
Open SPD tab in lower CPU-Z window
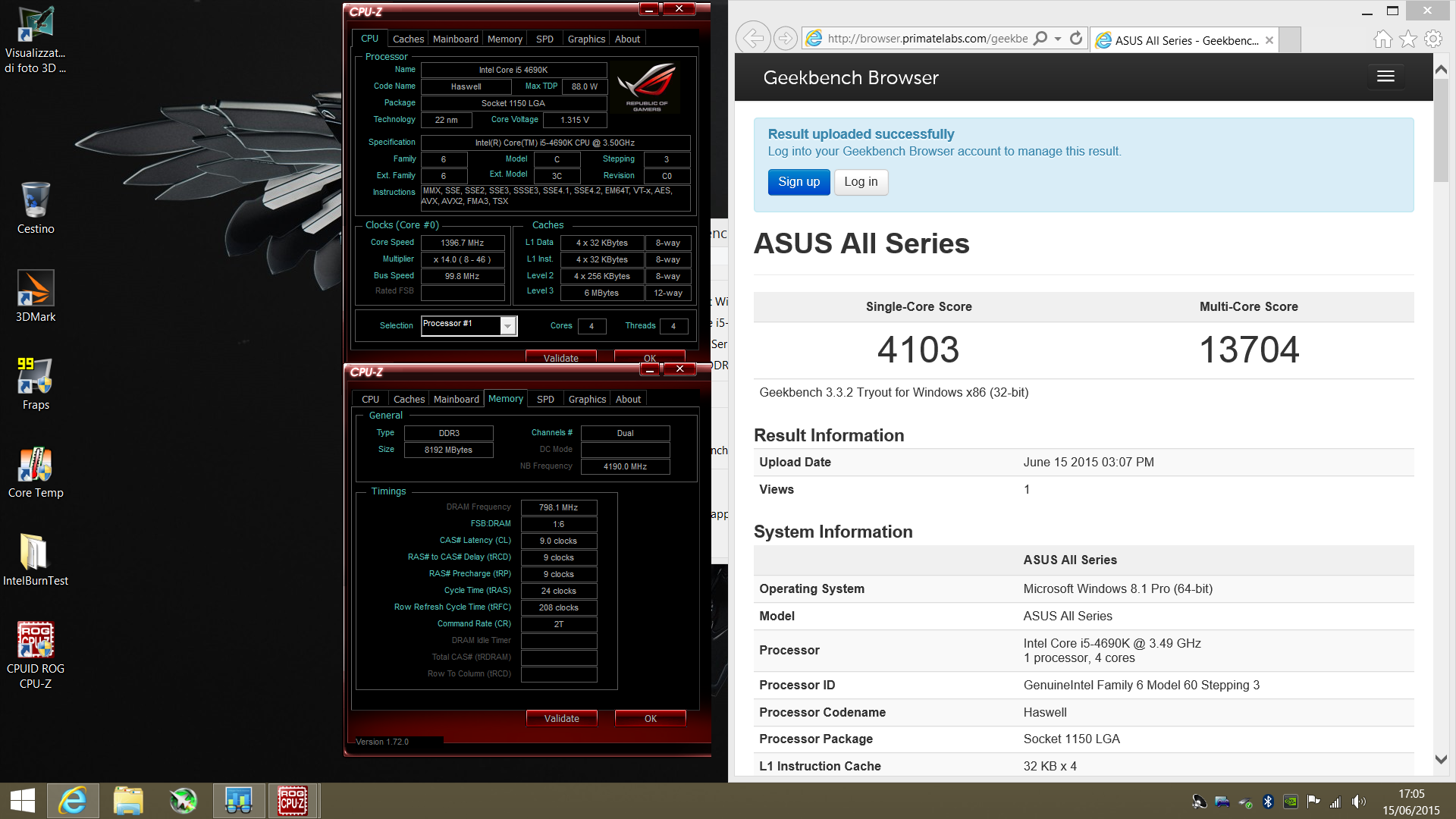pyautogui.click(x=545, y=399)
